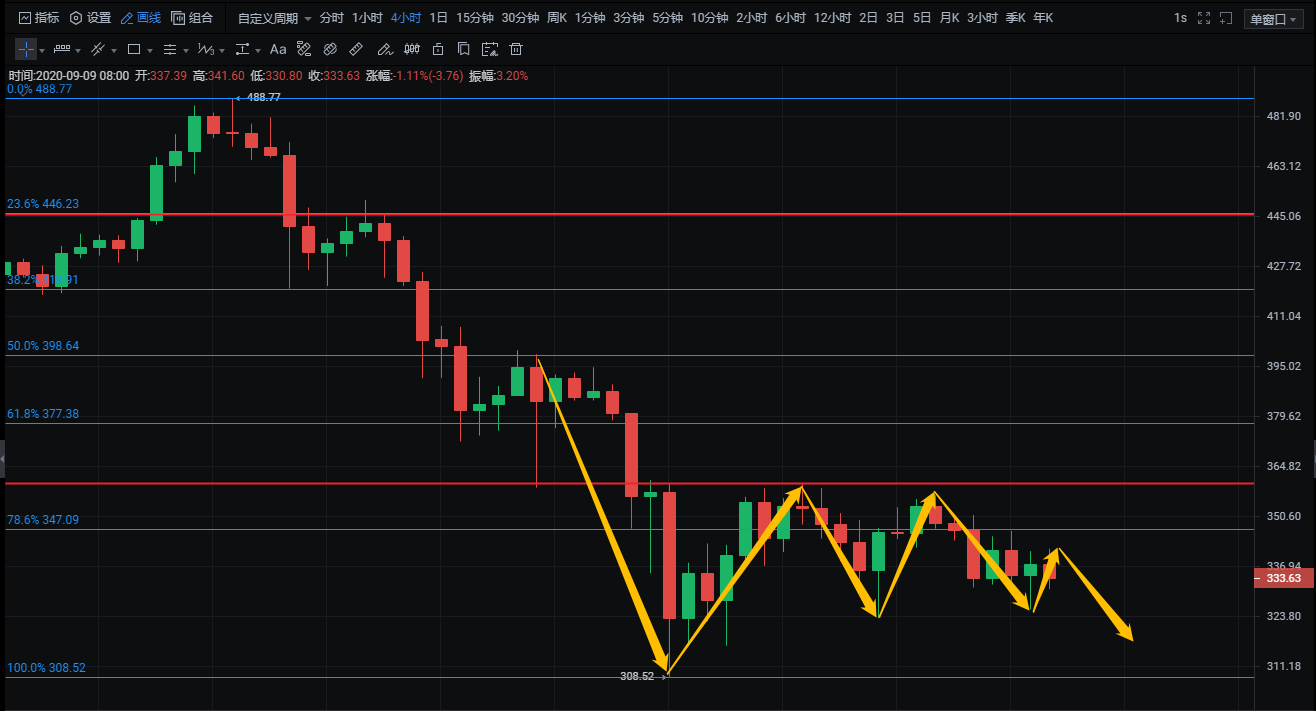Image resolution: width=1316 pixels, height=711 pixels.
Task: Select the crosshair cursor tool
Action: click(x=26, y=49)
